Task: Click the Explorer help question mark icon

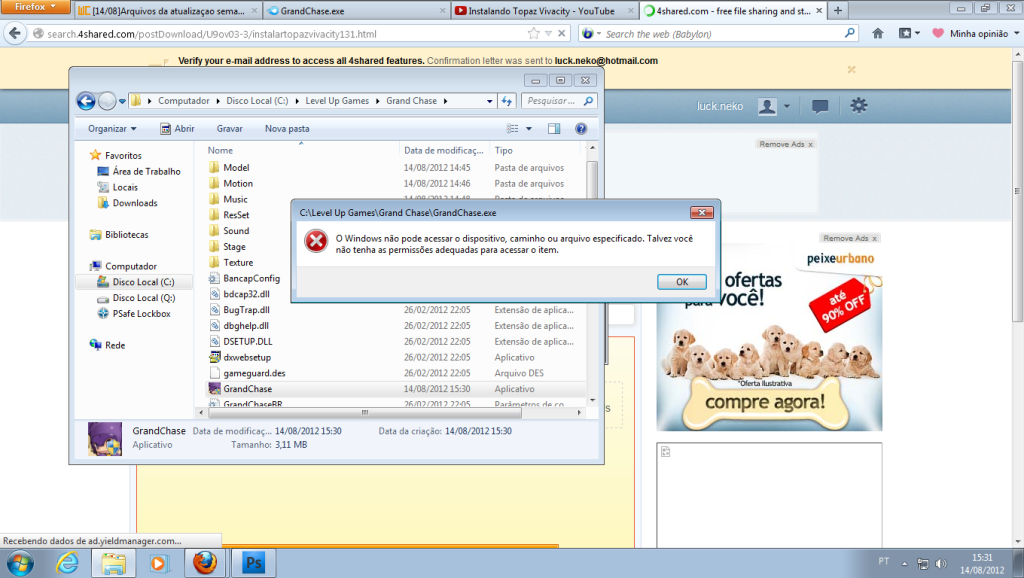Action: (580, 129)
